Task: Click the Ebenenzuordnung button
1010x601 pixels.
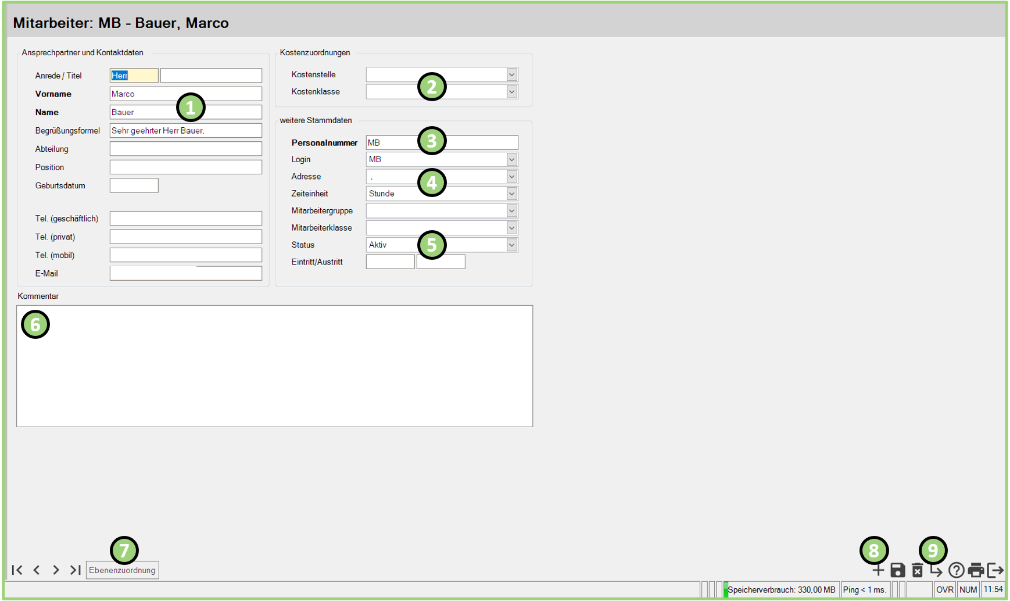Action: [x=122, y=570]
